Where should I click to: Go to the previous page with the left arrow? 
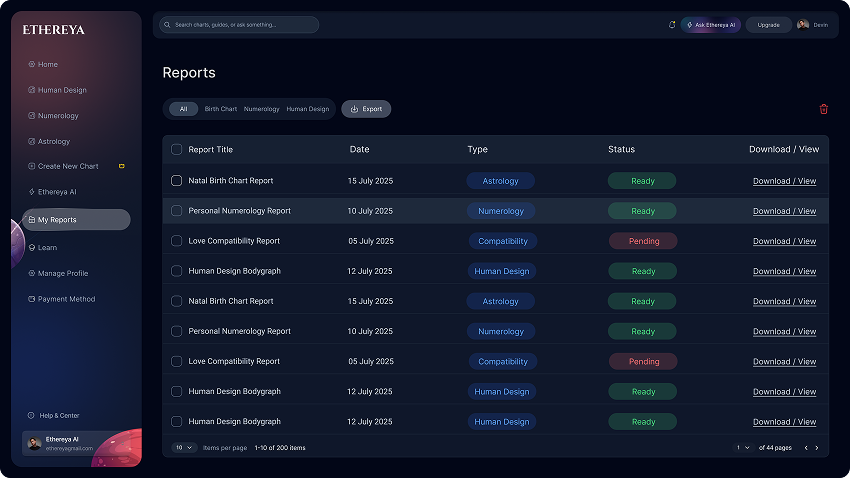tap(806, 448)
